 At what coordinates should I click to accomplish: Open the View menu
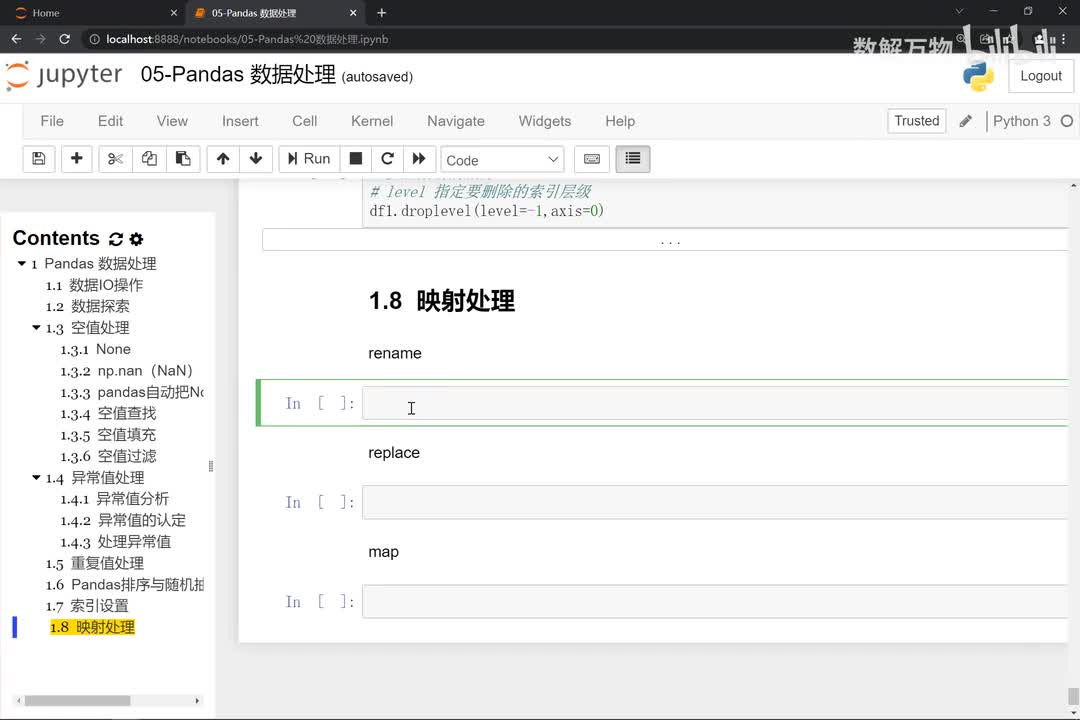pyautogui.click(x=172, y=121)
